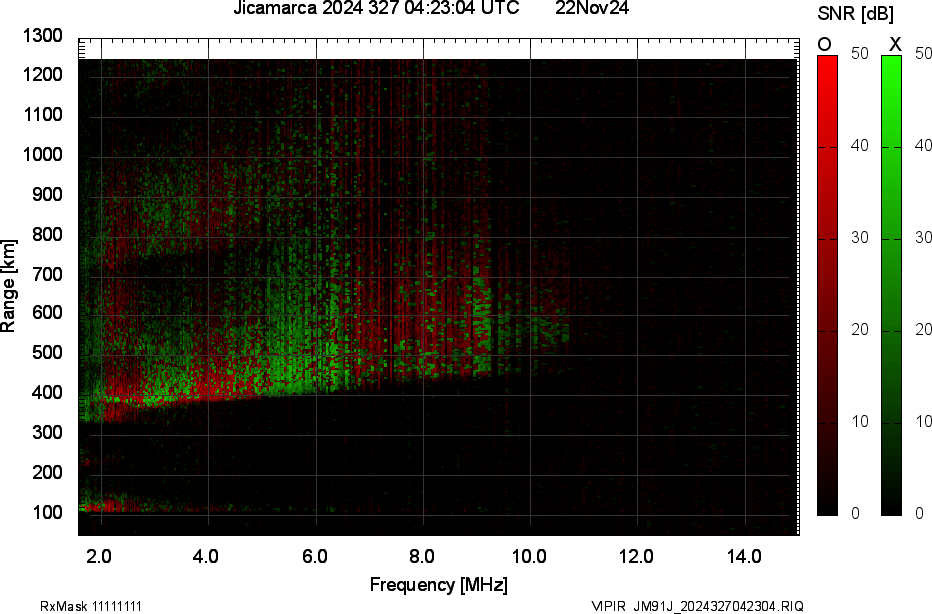Select the 100 range tick label

[50, 513]
